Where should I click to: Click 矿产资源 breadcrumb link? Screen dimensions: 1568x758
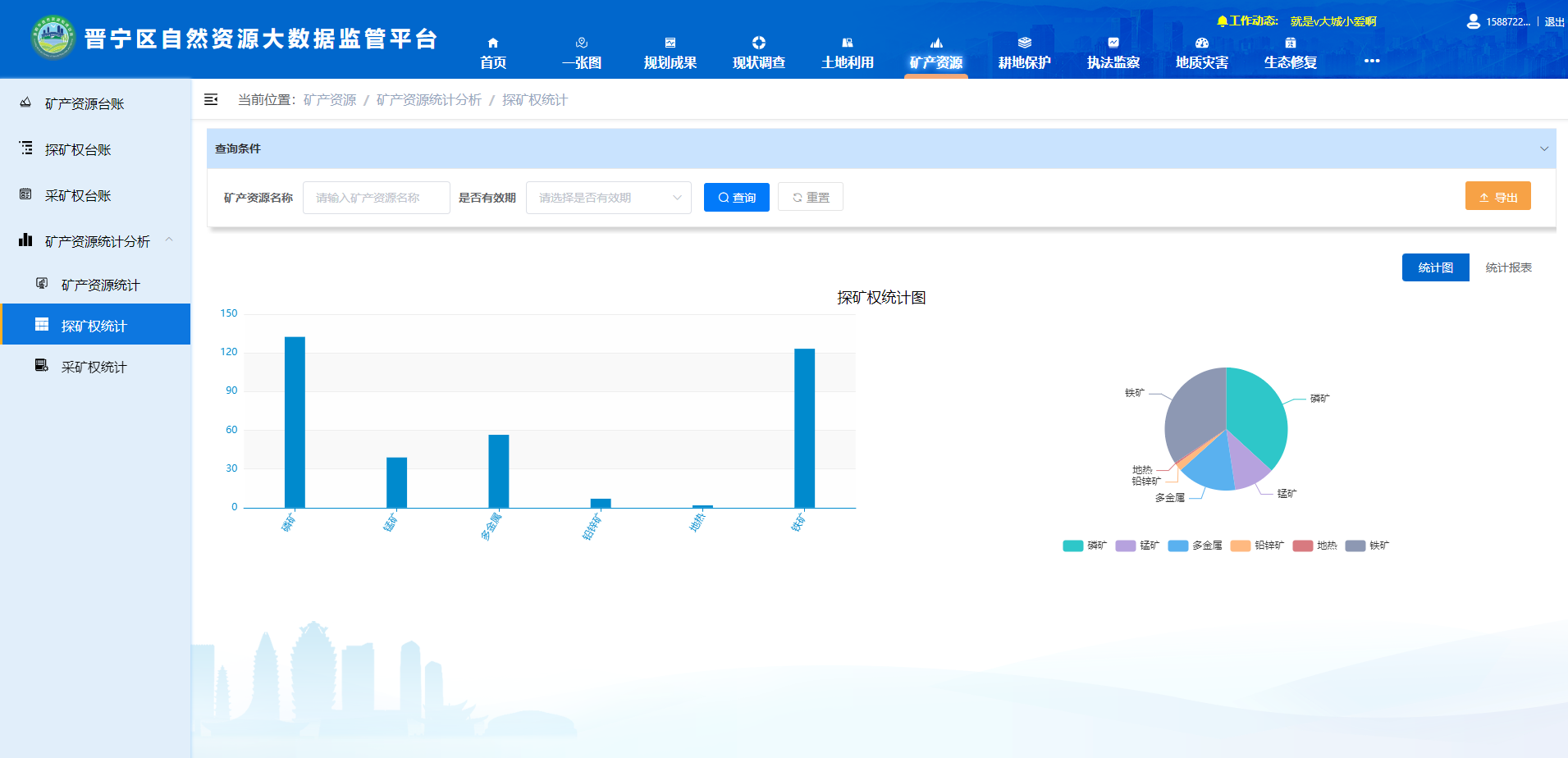(x=330, y=100)
